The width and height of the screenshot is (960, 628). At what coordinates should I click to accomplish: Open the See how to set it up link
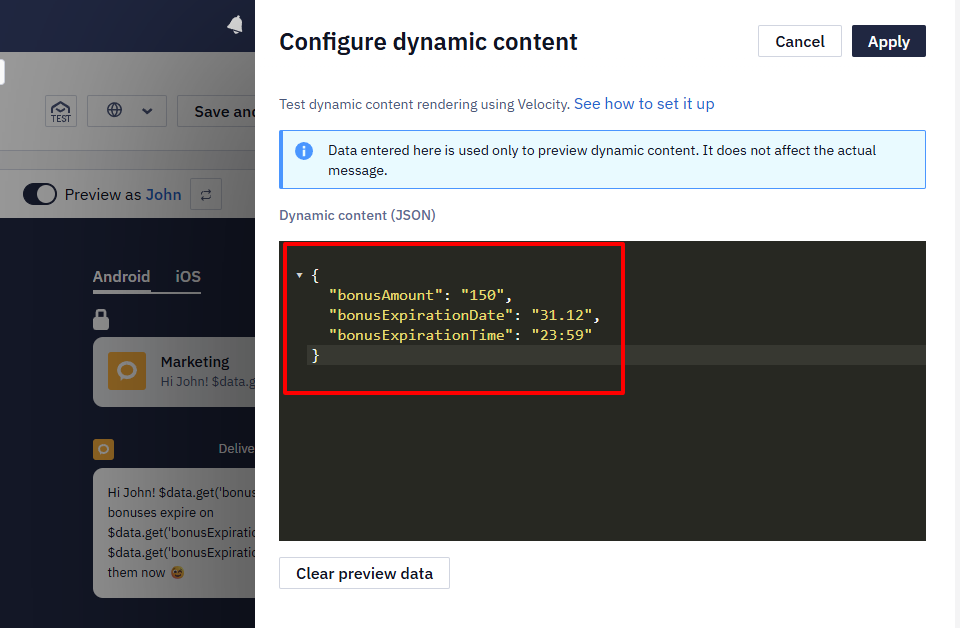(644, 104)
